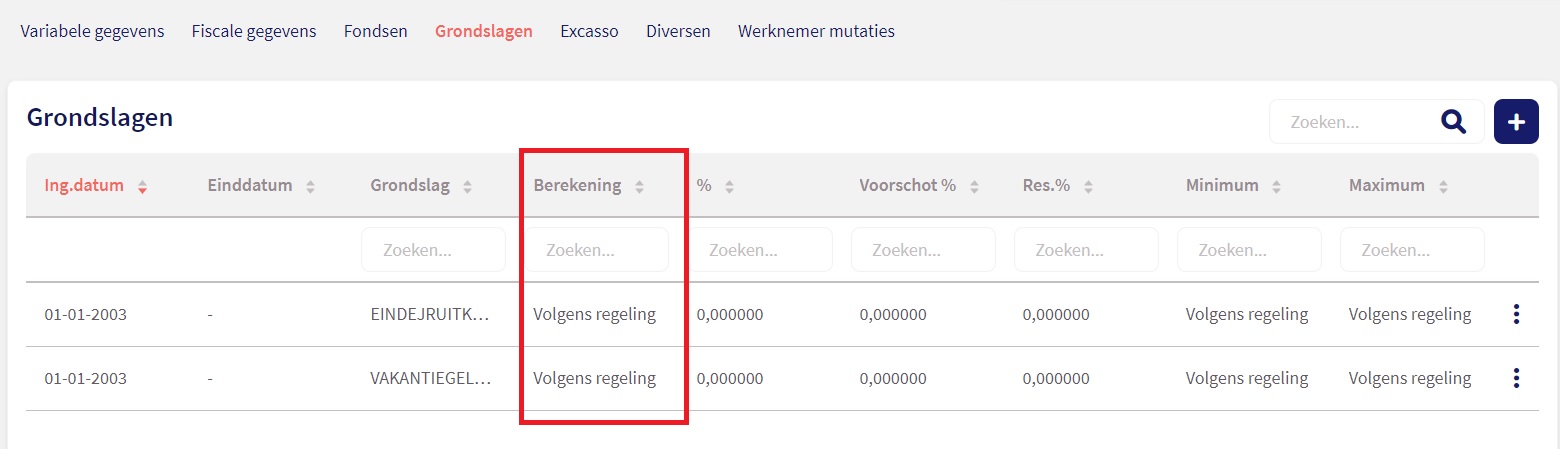Open the Fiscale gegevens tab
Viewport: 1560px width, 449px height.
click(254, 31)
